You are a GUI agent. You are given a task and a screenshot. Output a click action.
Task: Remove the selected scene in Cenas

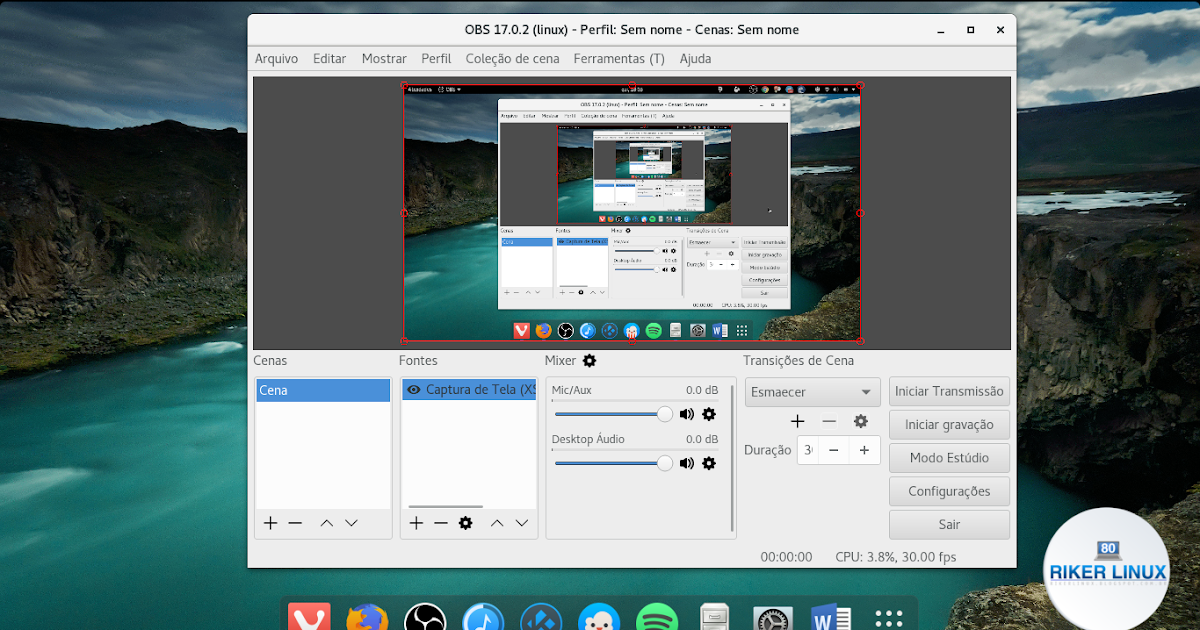click(x=295, y=523)
